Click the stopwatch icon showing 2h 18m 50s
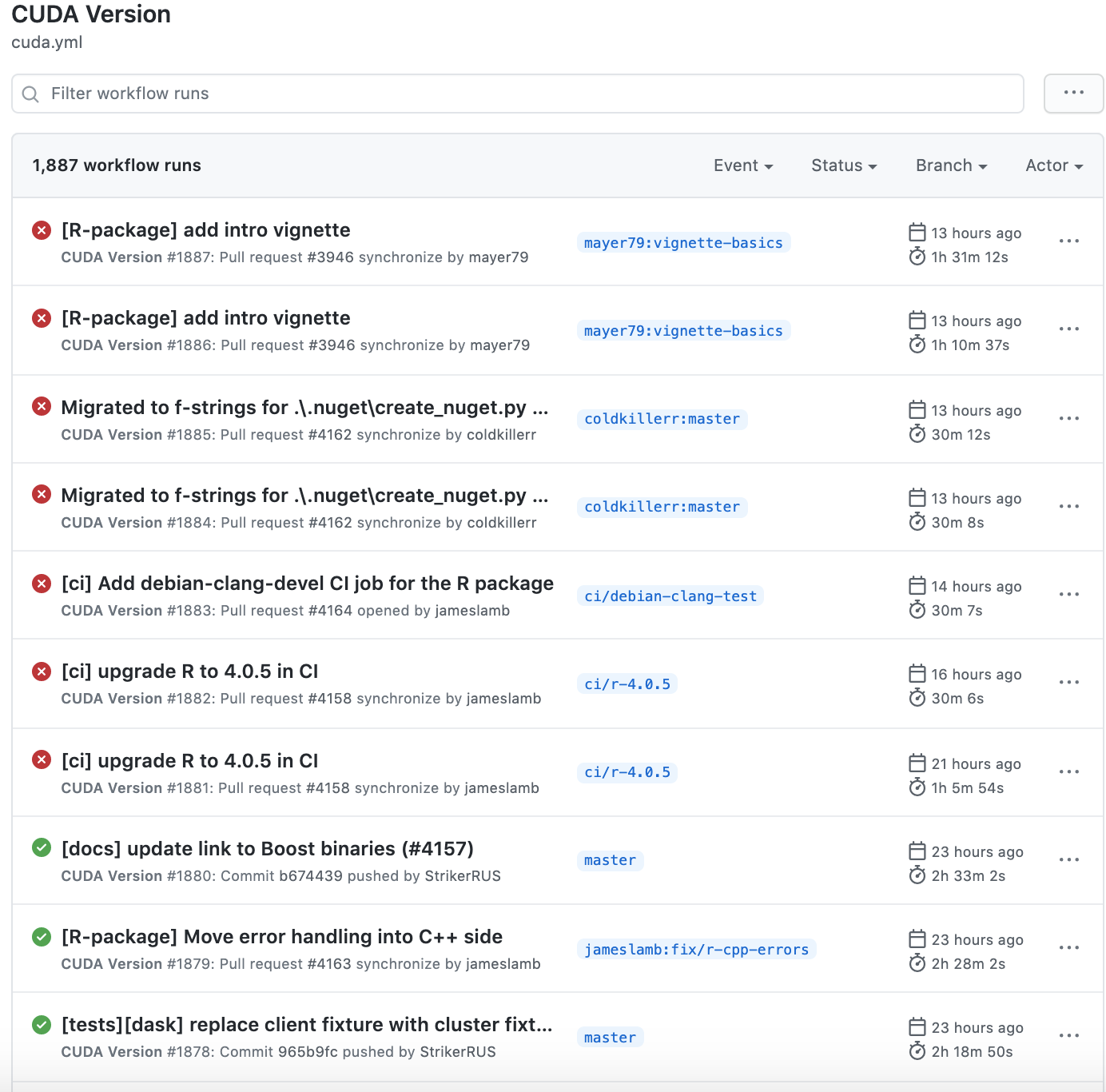This screenshot has height=1092, width=1106. pos(917,1051)
